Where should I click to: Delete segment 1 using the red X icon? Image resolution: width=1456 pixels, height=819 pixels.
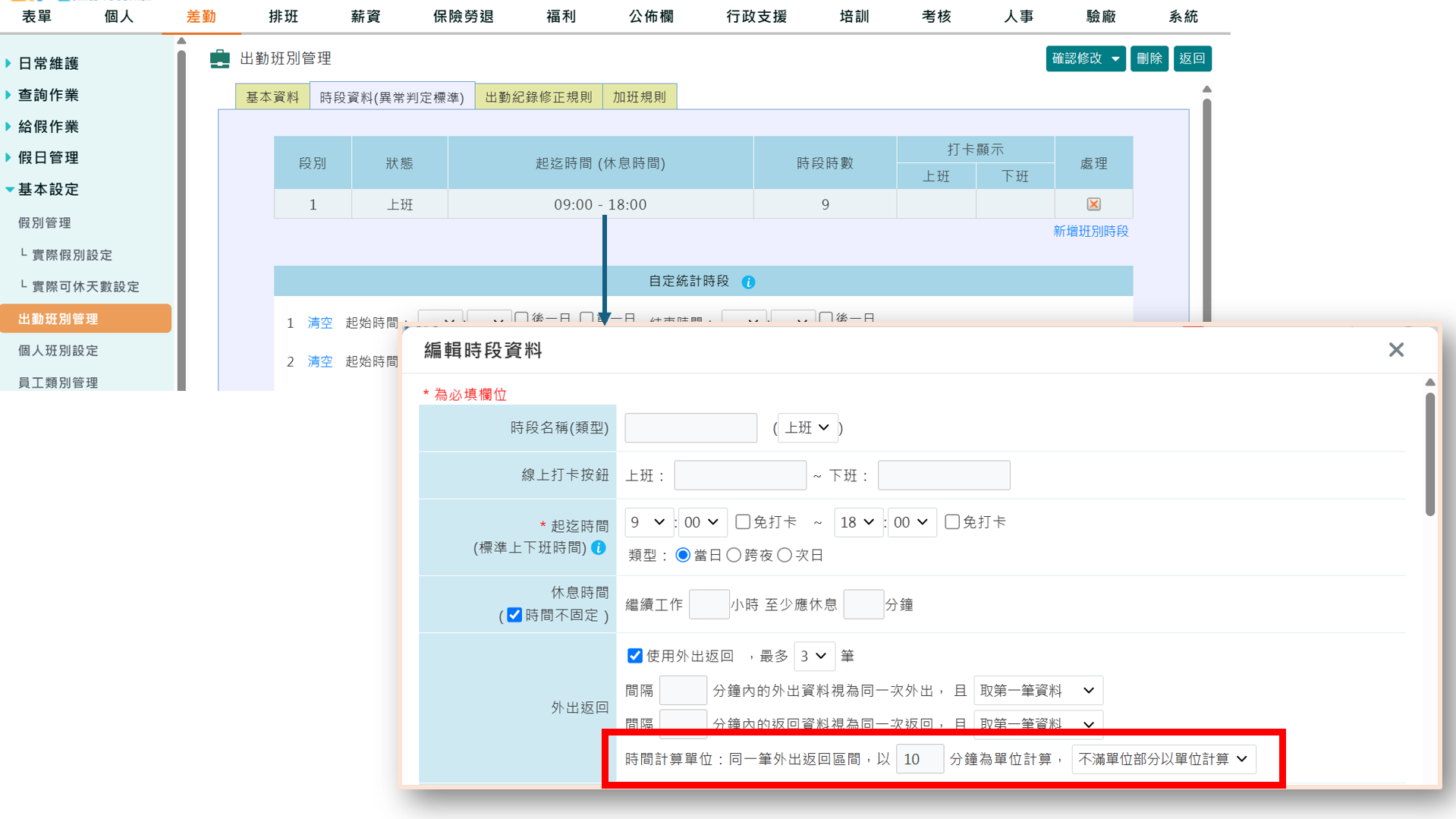(1093, 203)
